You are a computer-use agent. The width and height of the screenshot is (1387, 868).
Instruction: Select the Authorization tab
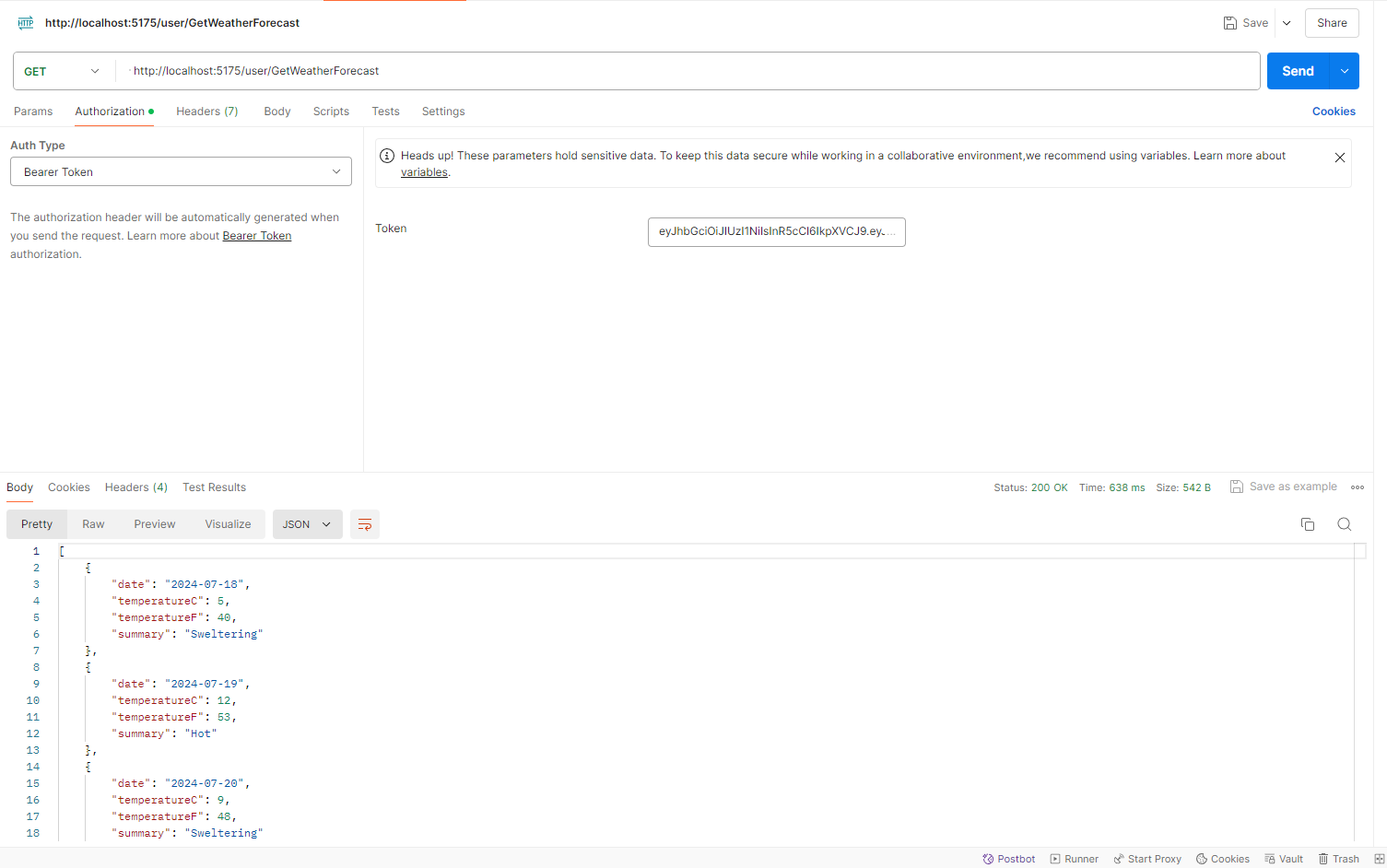[x=113, y=111]
